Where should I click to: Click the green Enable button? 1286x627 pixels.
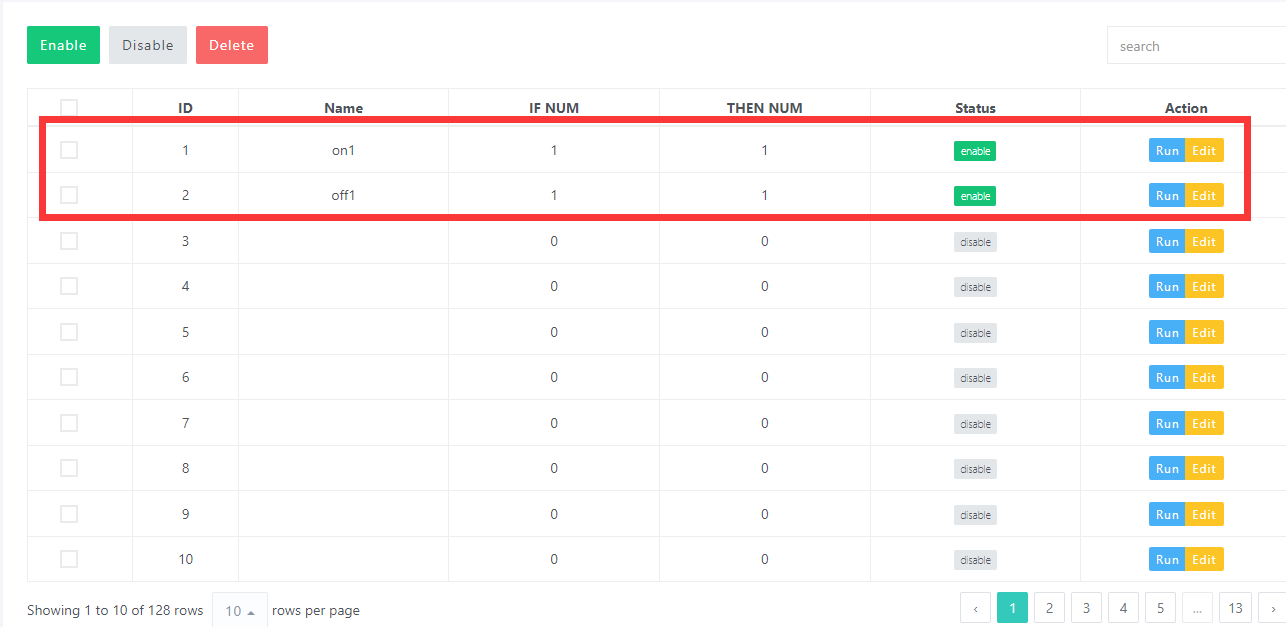point(63,45)
